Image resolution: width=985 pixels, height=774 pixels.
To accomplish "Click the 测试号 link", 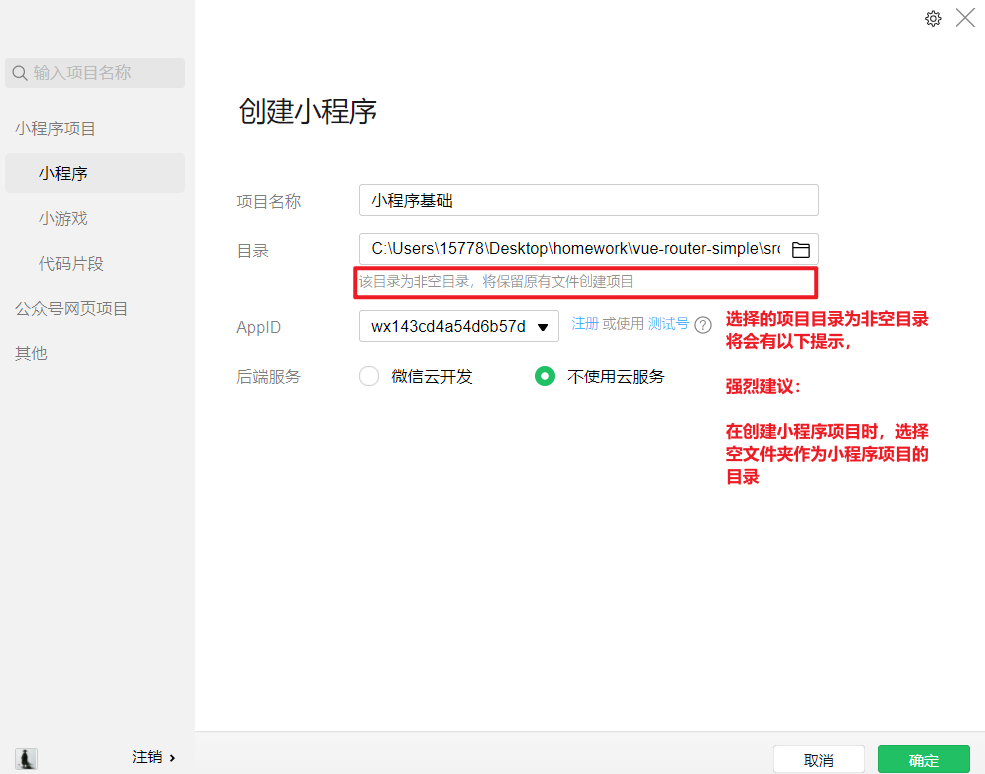I will tap(668, 324).
